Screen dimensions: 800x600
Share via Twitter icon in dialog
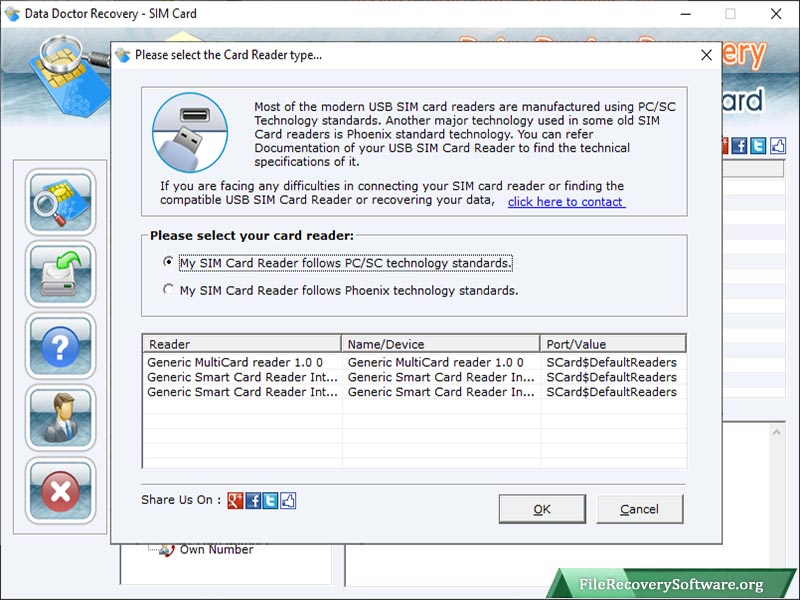click(x=270, y=501)
